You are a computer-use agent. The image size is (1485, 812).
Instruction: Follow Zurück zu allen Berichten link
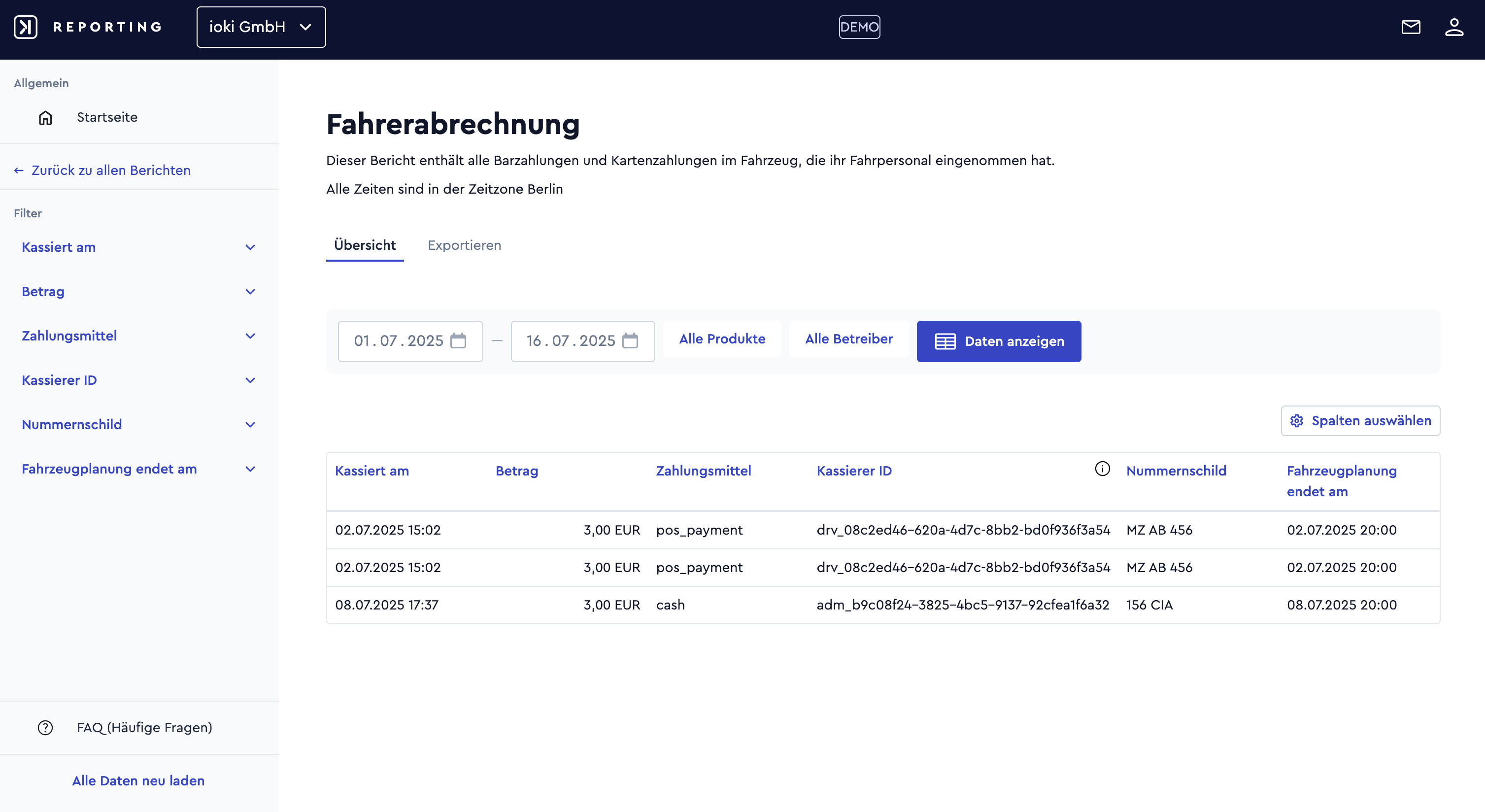coord(102,170)
